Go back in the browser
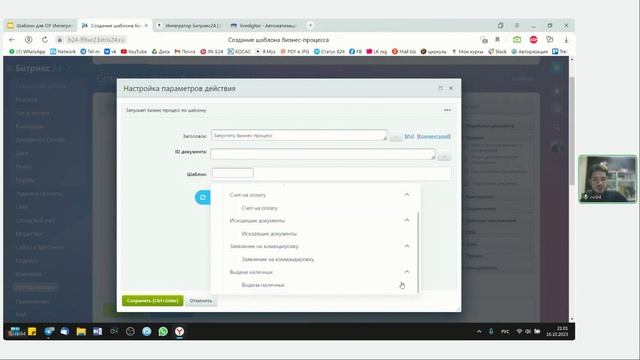This screenshot has width=640, height=360. coord(12,40)
